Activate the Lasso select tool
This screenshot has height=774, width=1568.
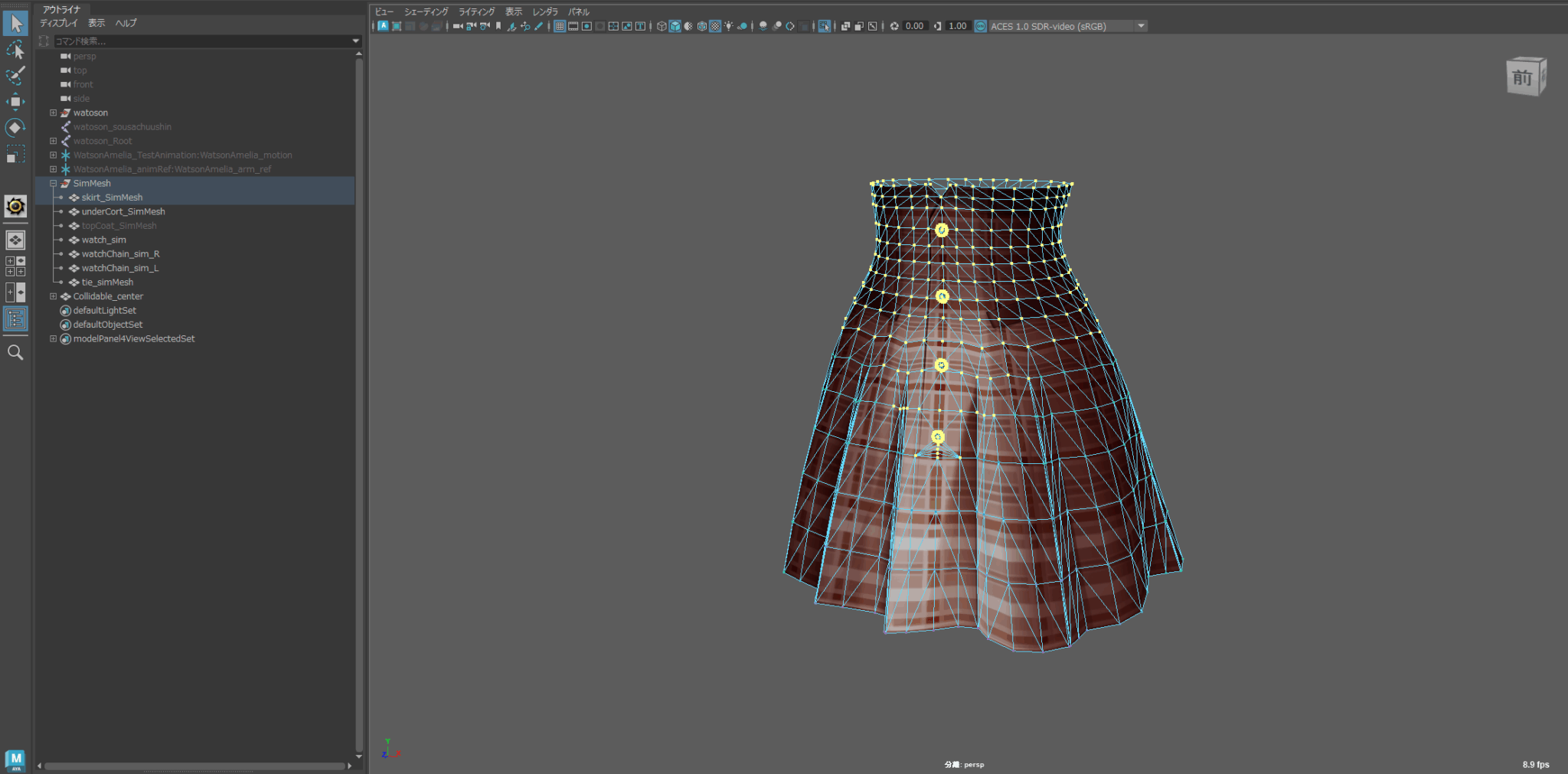pos(15,50)
